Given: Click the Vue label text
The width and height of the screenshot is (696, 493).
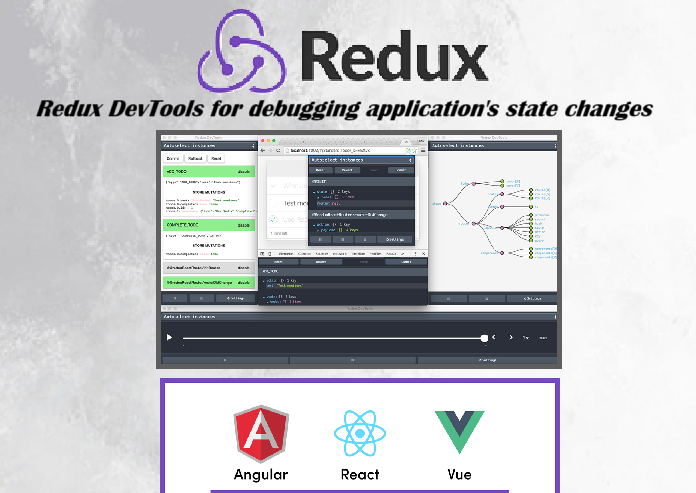Looking at the screenshot, I should tap(459, 475).
